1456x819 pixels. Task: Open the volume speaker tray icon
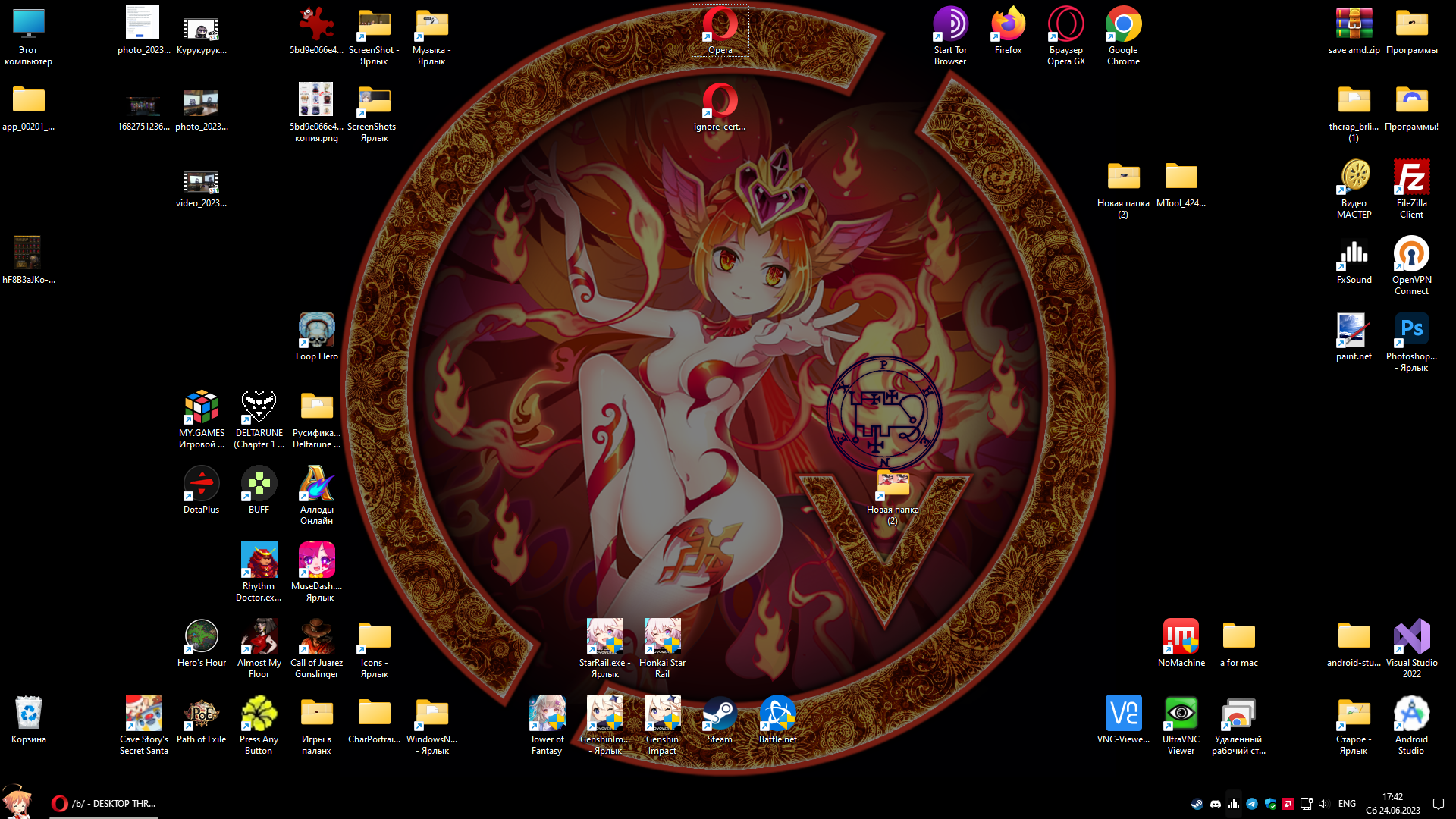(1324, 804)
